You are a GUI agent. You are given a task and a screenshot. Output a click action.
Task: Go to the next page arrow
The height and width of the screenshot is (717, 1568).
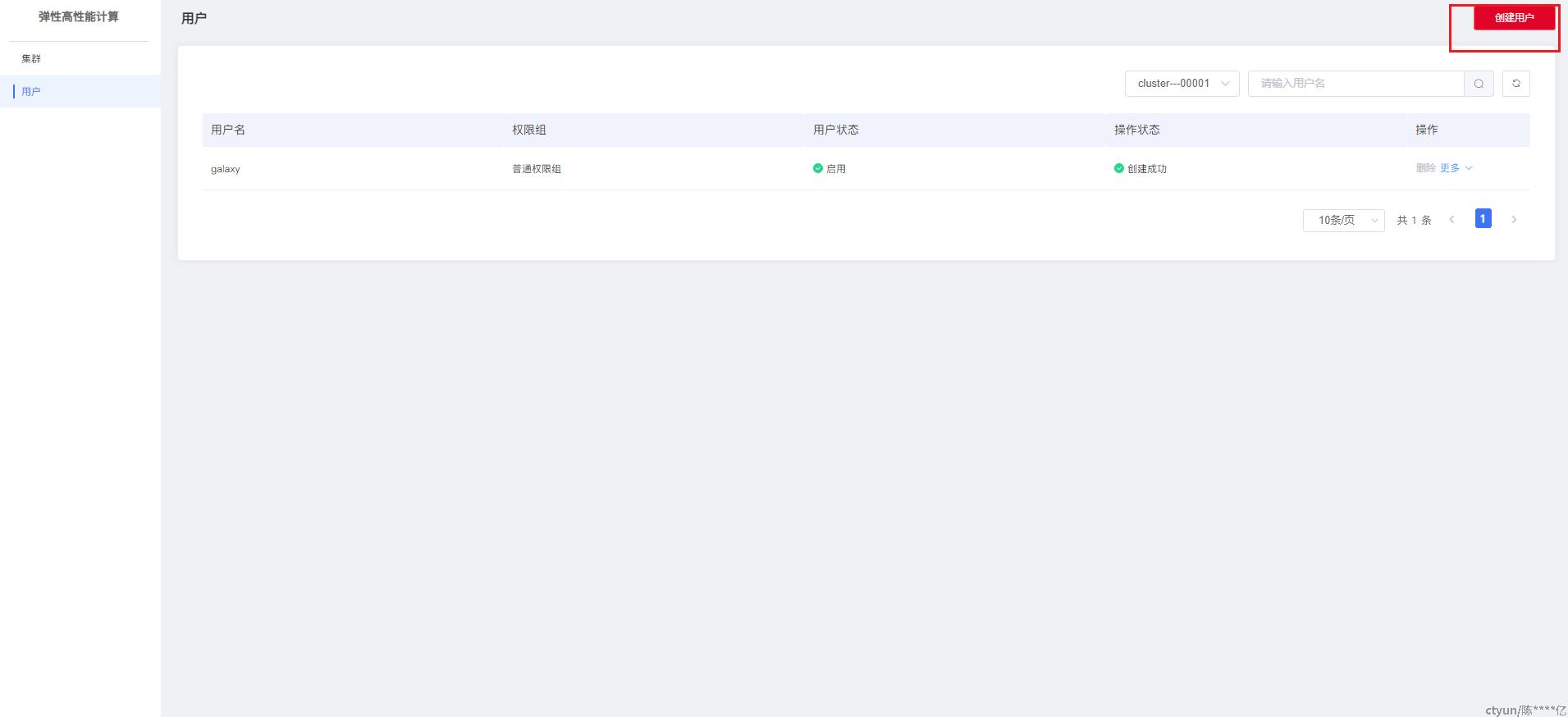(x=1514, y=220)
